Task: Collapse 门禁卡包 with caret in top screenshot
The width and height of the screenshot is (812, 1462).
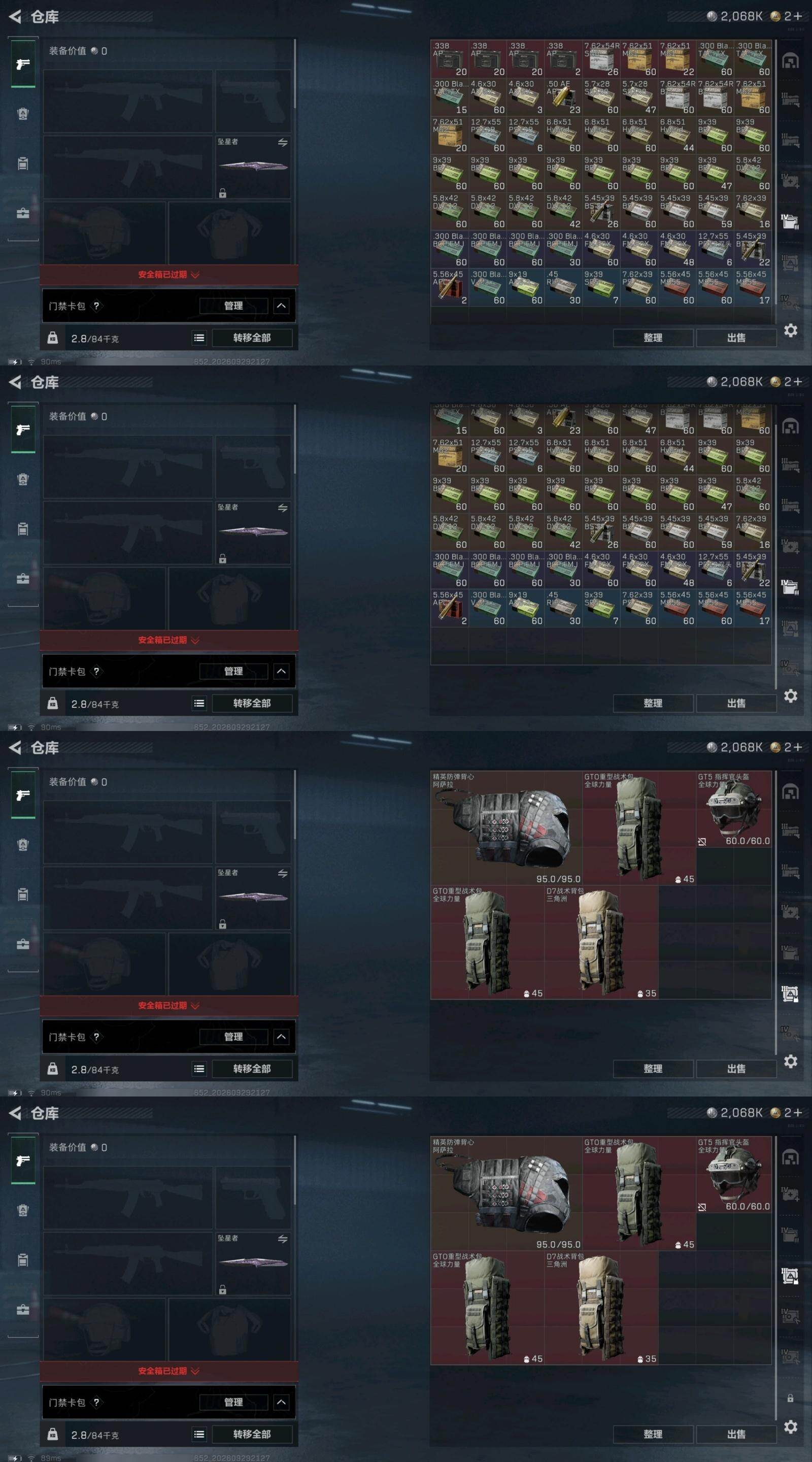Action: (282, 306)
